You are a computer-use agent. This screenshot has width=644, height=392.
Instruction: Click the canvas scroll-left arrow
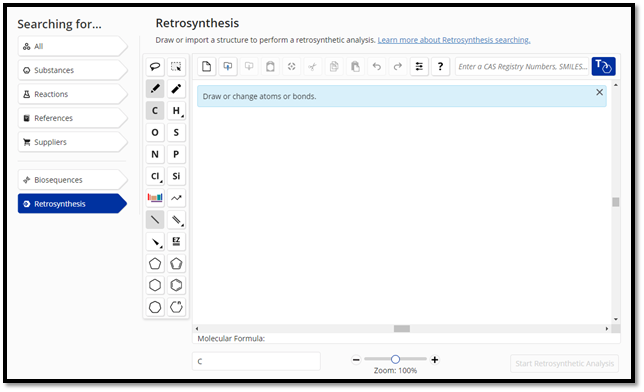[197, 329]
